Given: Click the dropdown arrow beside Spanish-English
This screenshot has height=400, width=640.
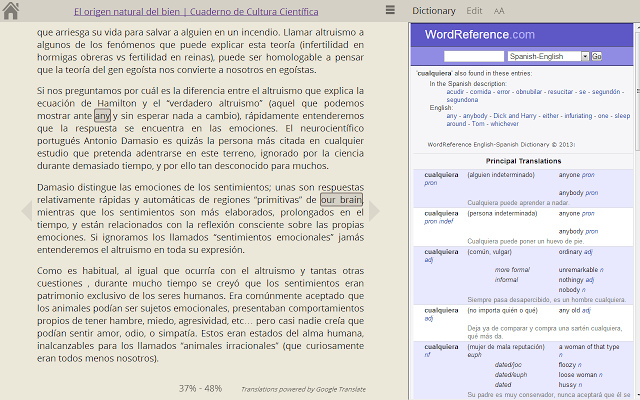Looking at the screenshot, I should (585, 56).
